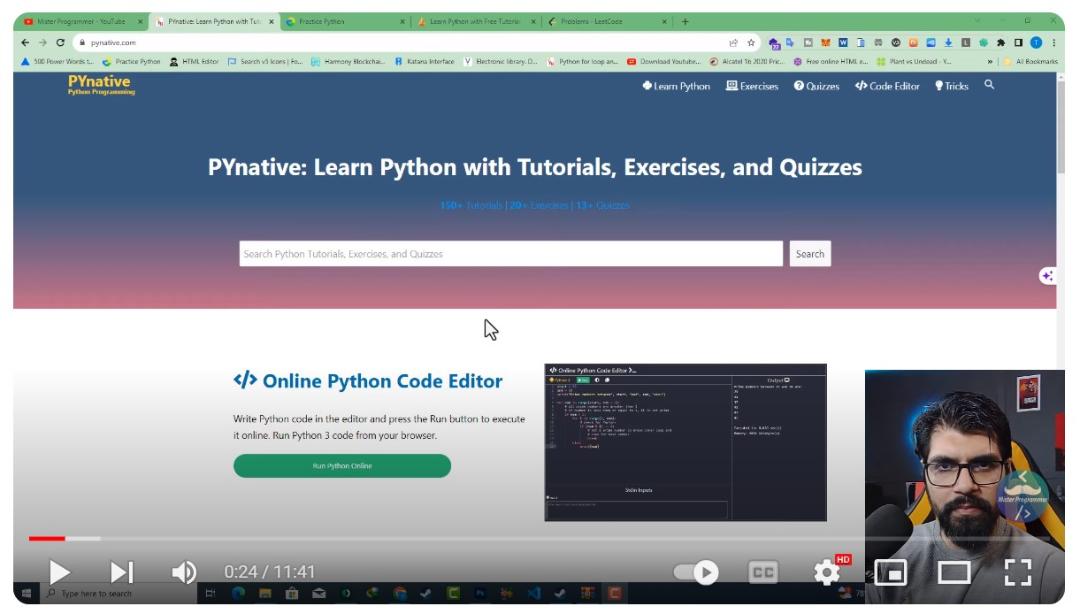Open the Learn Python menu
Image resolution: width=1080 pixels, height=614 pixels.
(x=676, y=86)
